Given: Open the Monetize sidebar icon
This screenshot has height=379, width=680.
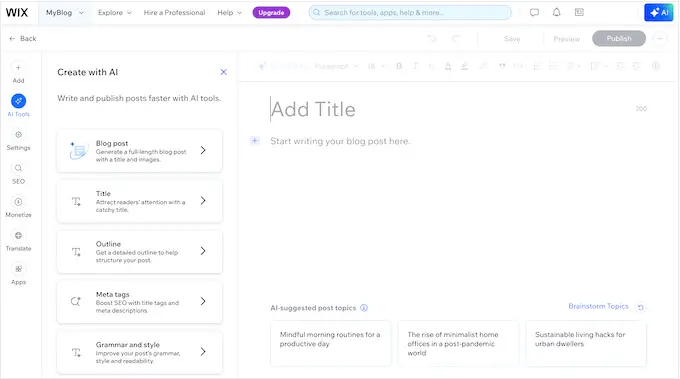Looking at the screenshot, I should [18, 202].
